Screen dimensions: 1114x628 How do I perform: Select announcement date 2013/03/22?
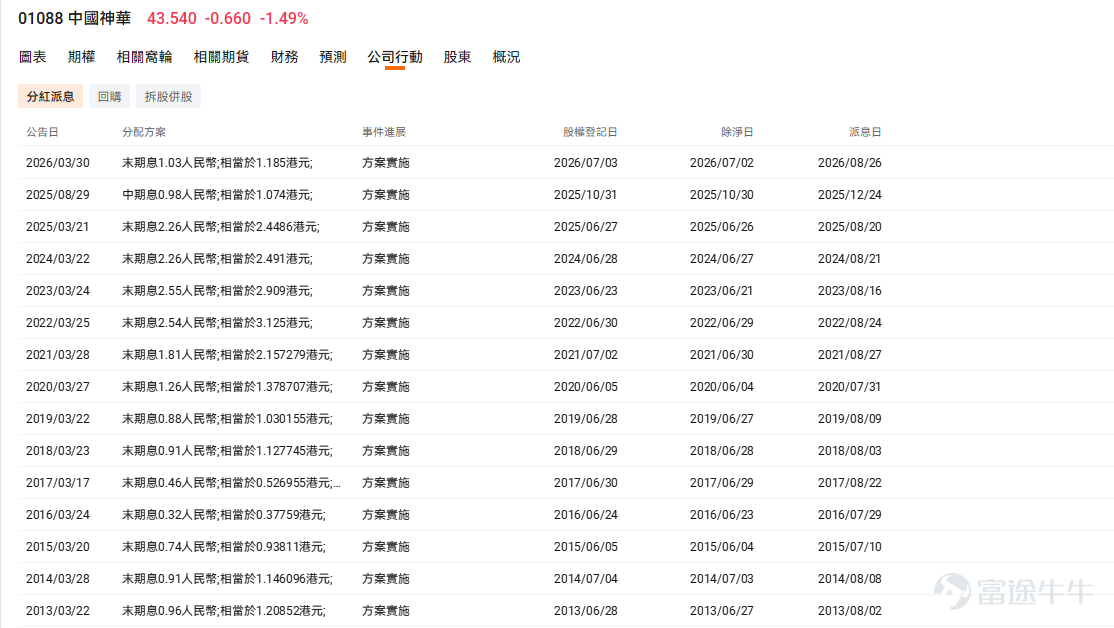(58, 610)
